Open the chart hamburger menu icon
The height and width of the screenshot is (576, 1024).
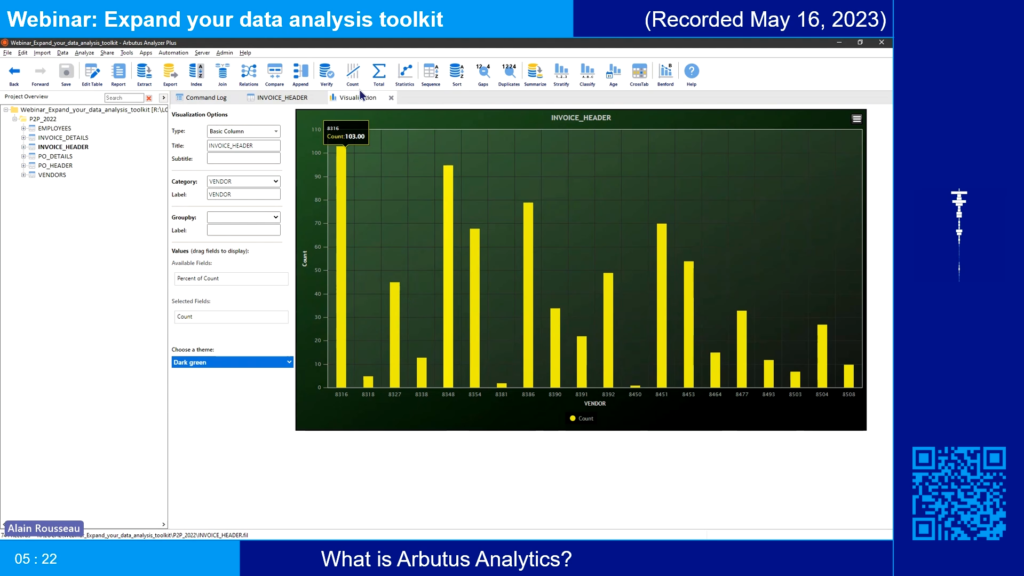(856, 119)
